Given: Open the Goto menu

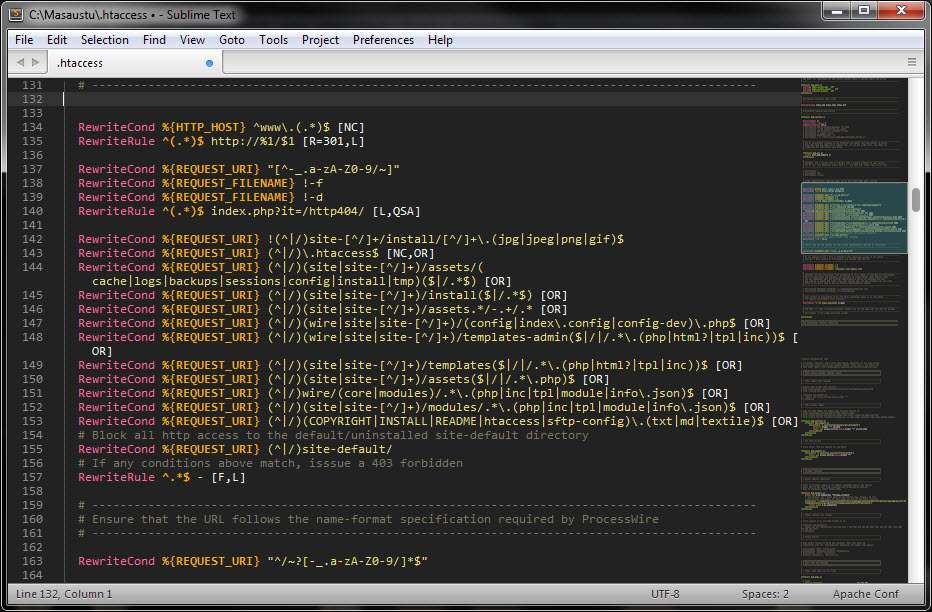Looking at the screenshot, I should (x=232, y=40).
